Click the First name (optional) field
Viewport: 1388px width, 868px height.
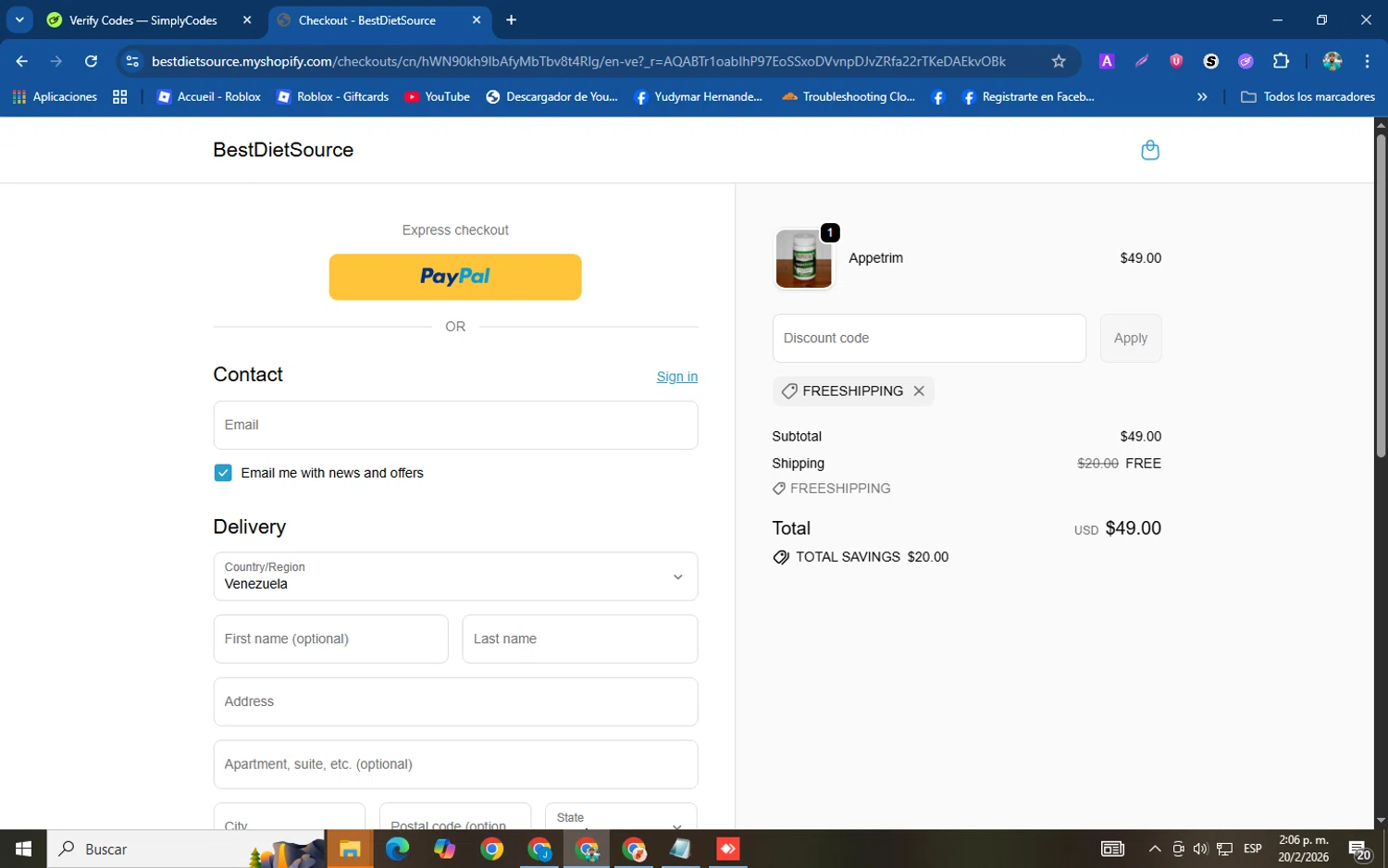tap(330, 639)
